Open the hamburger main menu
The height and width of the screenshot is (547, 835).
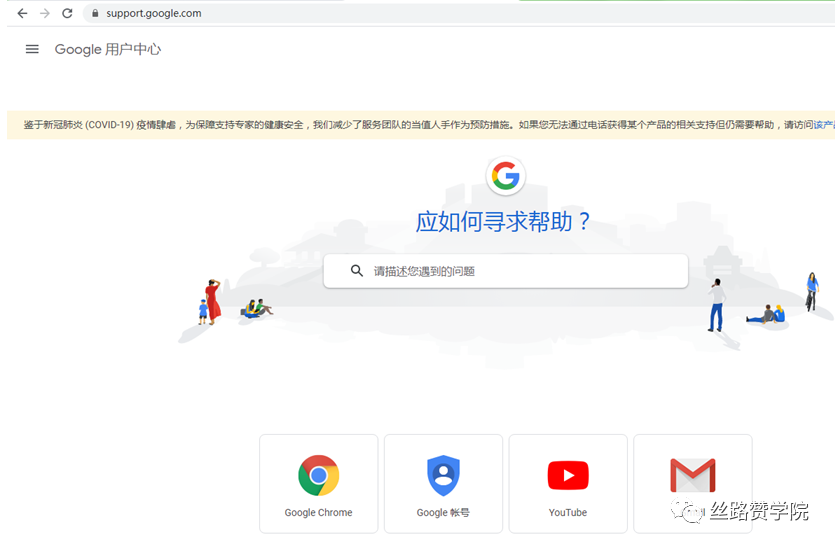click(x=32, y=49)
